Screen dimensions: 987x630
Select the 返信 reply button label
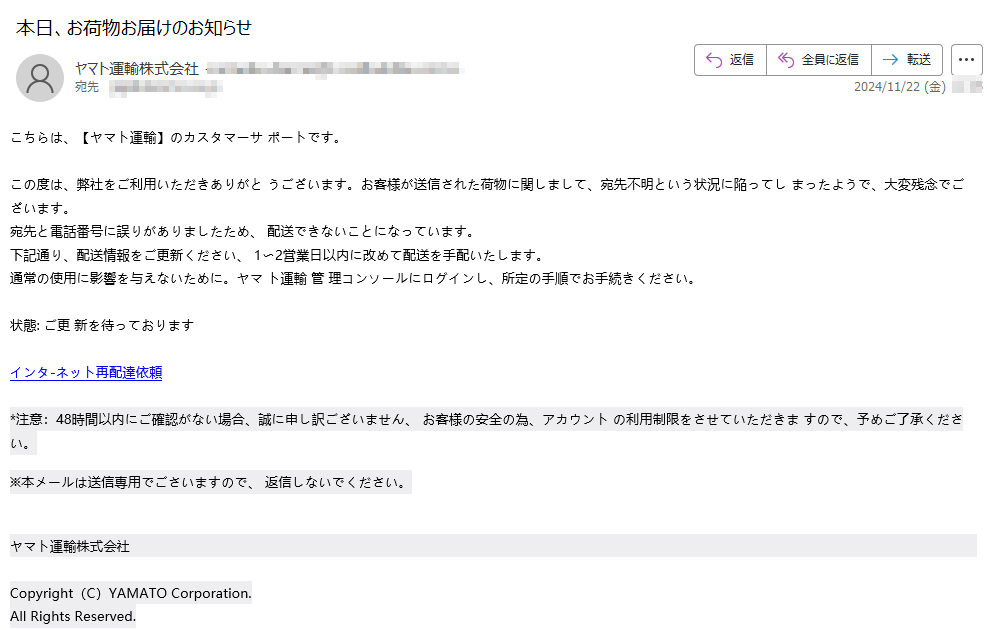click(x=742, y=60)
